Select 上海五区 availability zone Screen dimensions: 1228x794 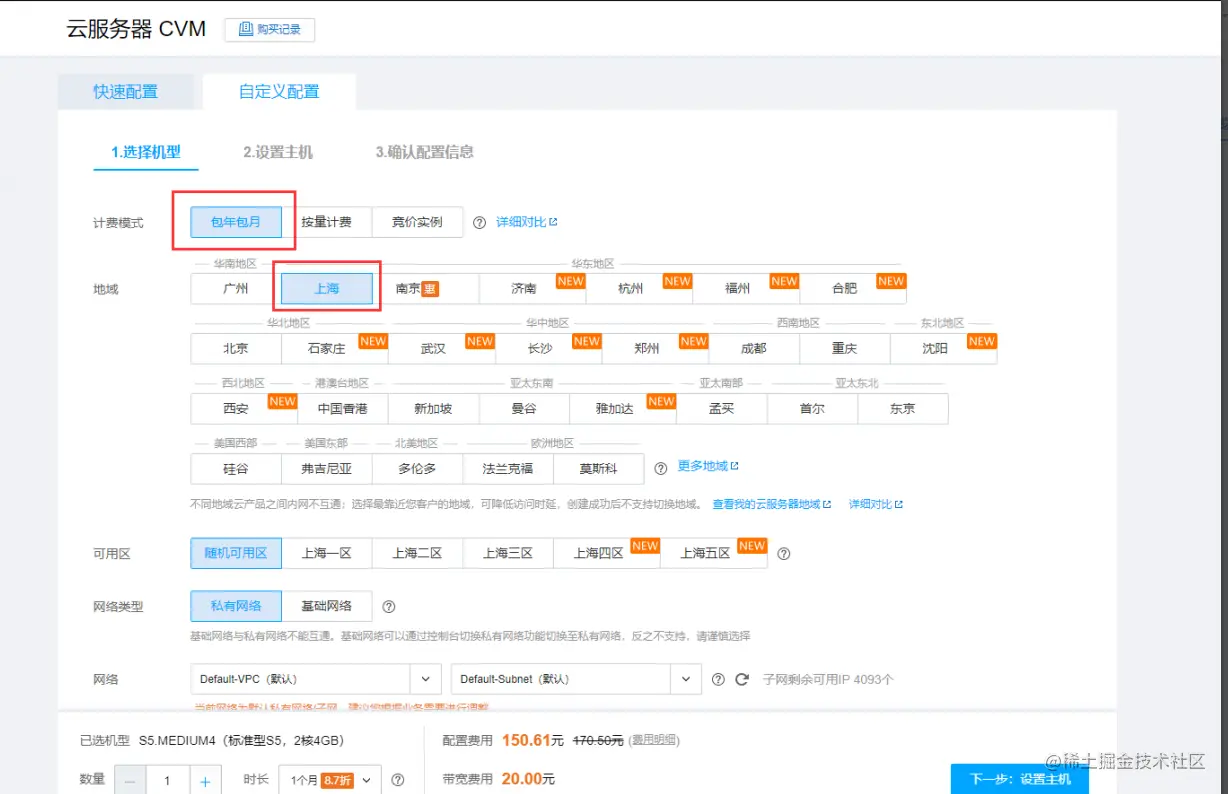pos(713,553)
